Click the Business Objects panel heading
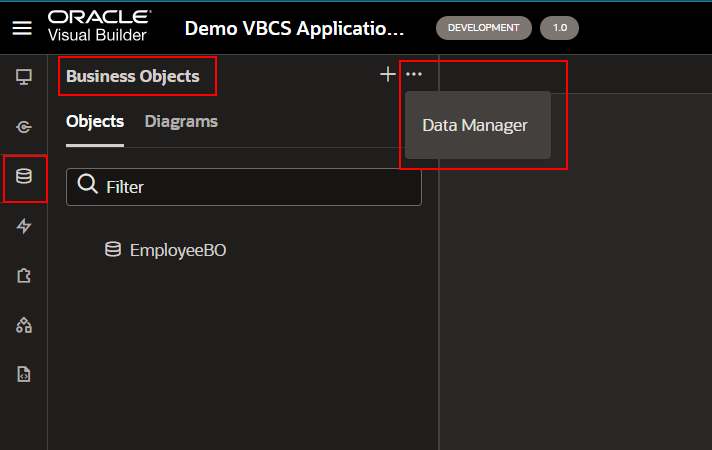712x450 pixels. (x=133, y=76)
